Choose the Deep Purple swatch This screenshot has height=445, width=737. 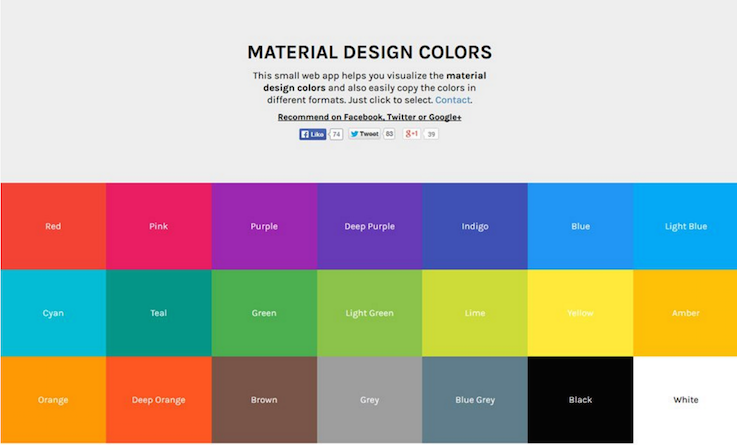click(x=370, y=227)
